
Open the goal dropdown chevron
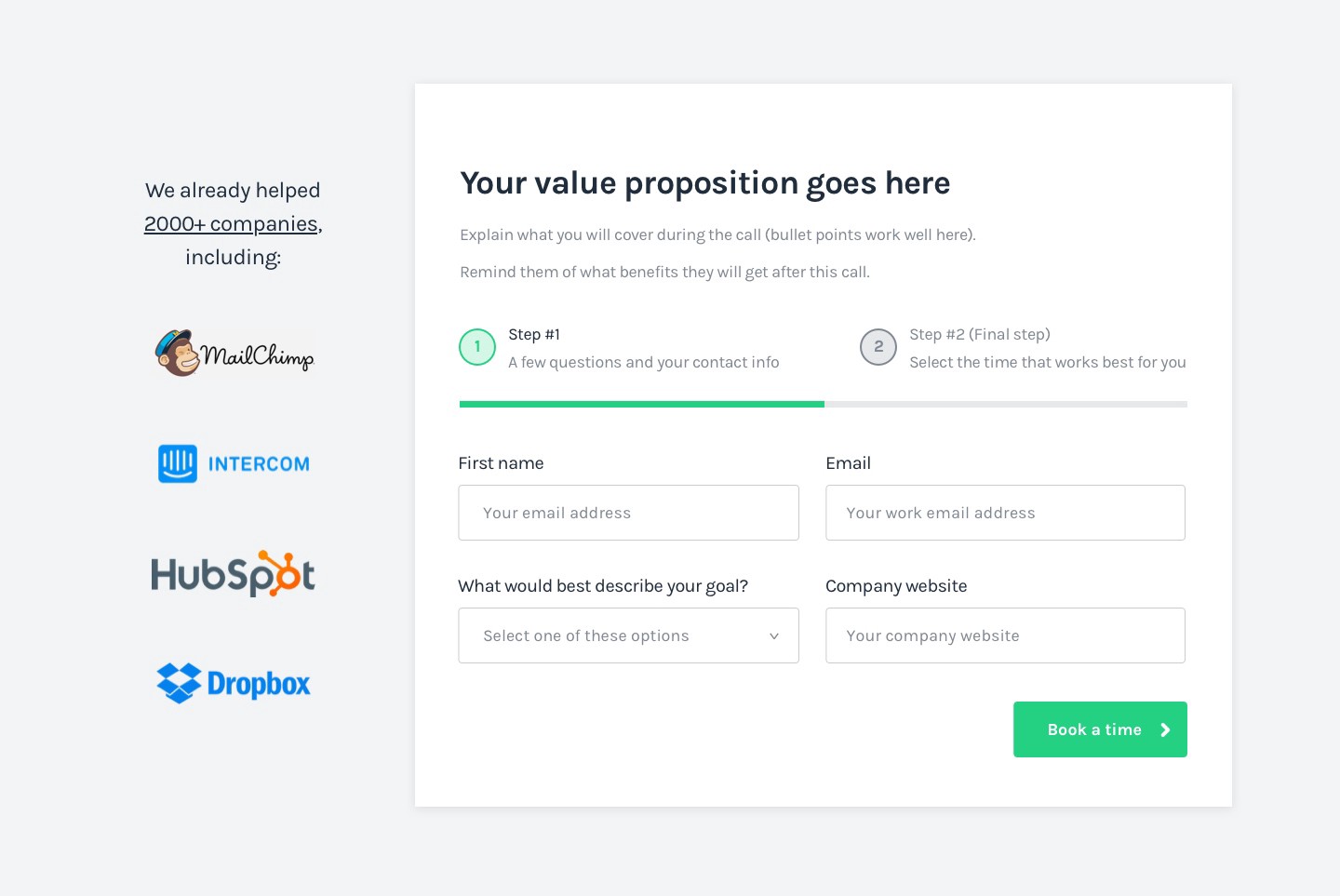[x=773, y=636]
